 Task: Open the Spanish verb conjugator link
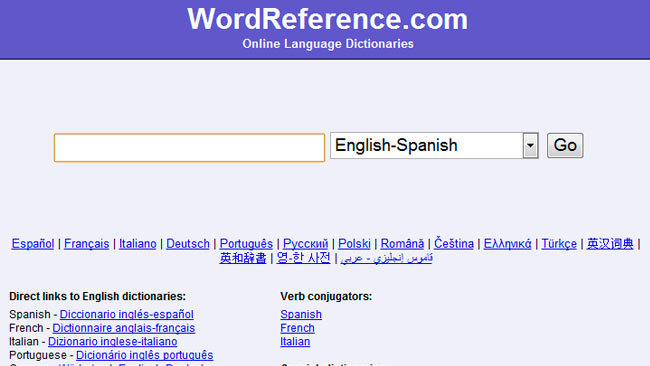click(301, 314)
